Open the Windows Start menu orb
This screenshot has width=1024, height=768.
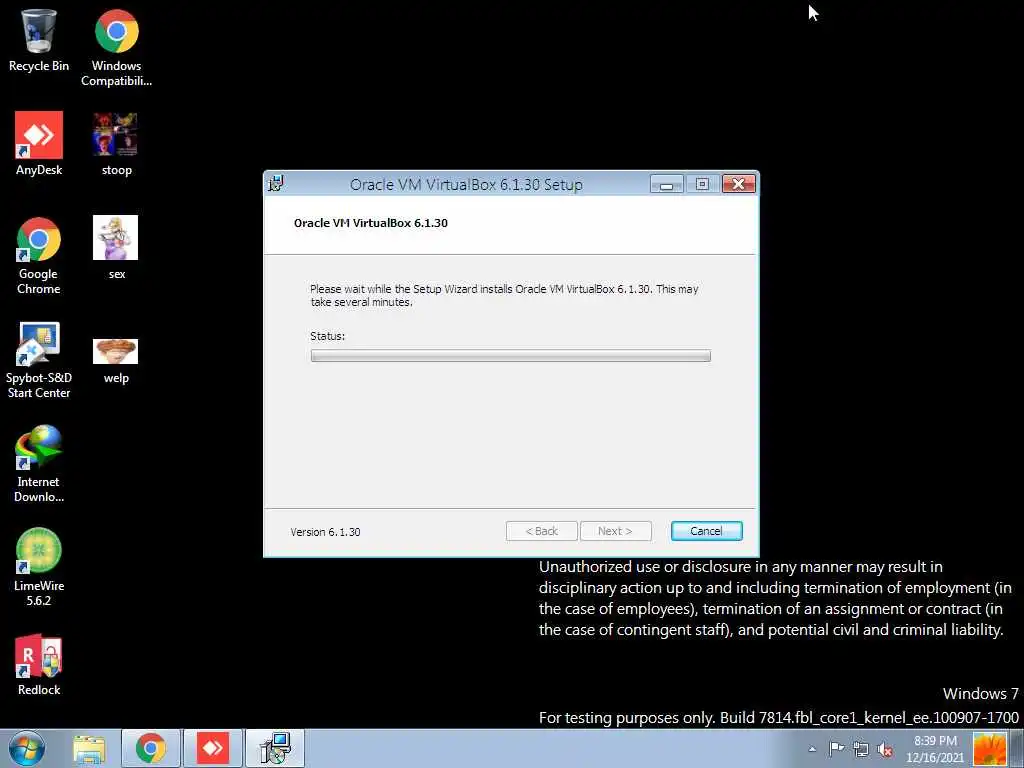coord(27,748)
